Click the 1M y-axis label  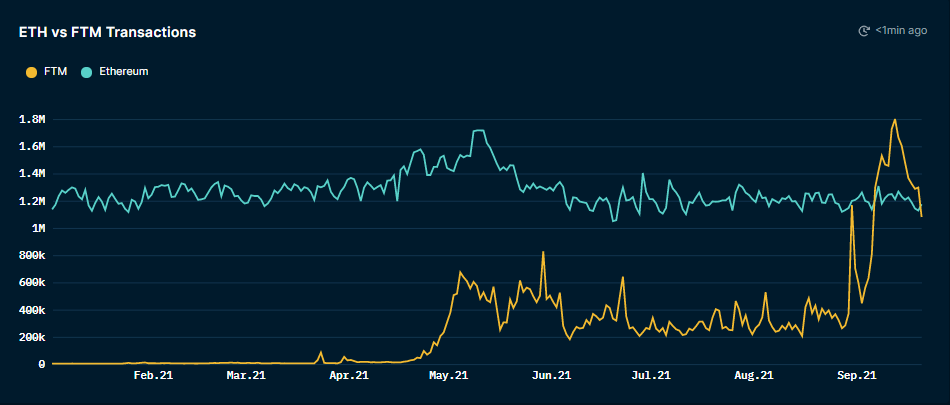[x=38, y=228]
